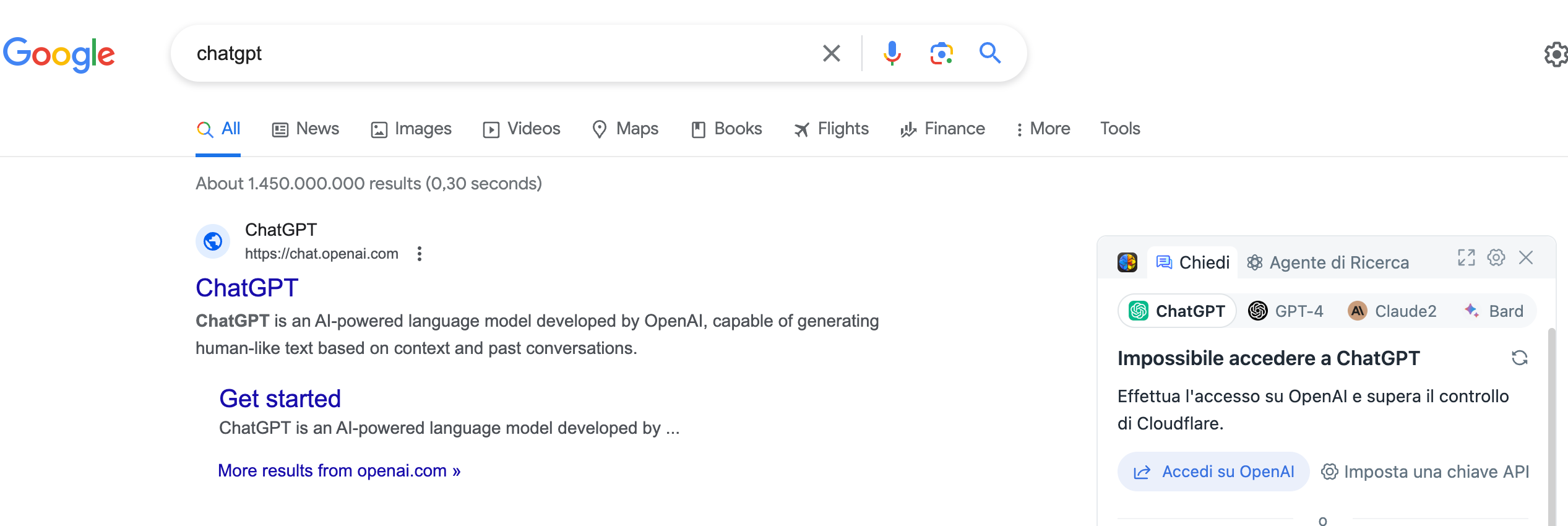Switch to Agente di Ricerca tab
The height and width of the screenshot is (526, 1568).
[x=1328, y=262]
